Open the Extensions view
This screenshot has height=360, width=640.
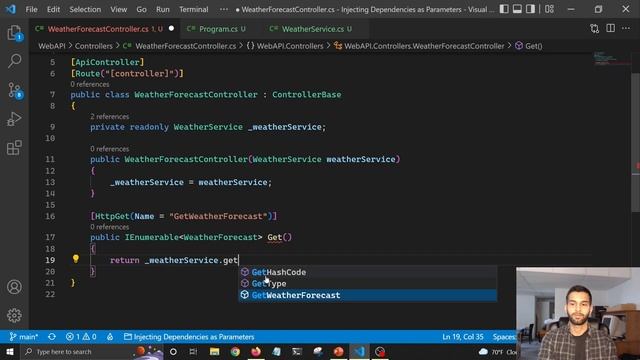[14, 148]
